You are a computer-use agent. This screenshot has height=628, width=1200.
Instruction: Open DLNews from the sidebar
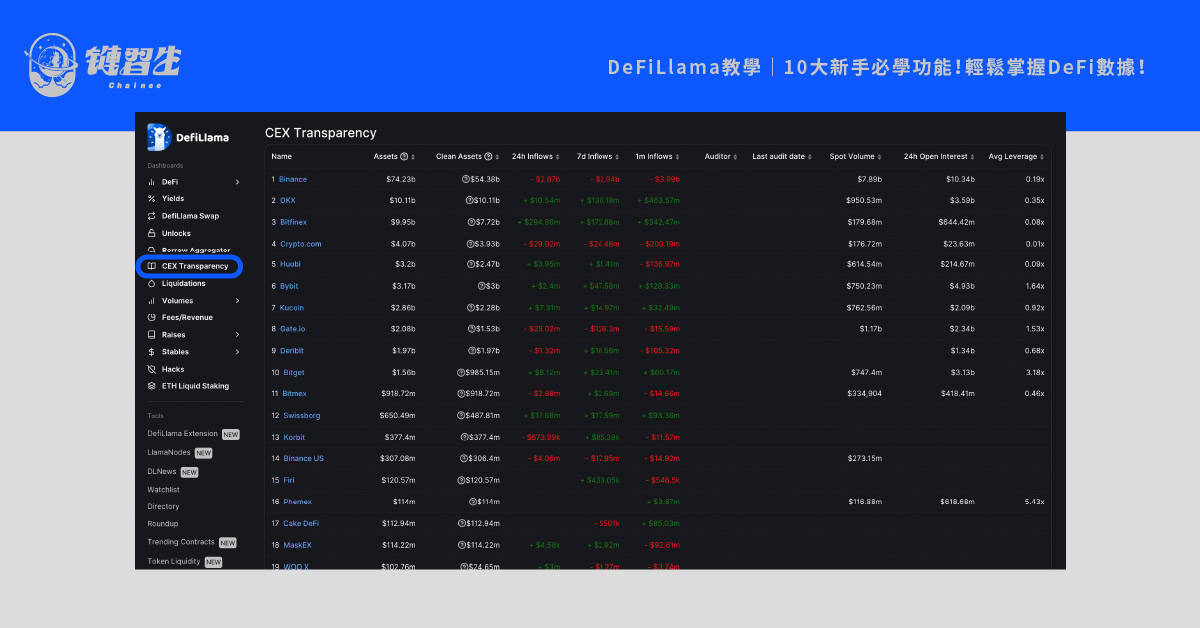[x=162, y=471]
